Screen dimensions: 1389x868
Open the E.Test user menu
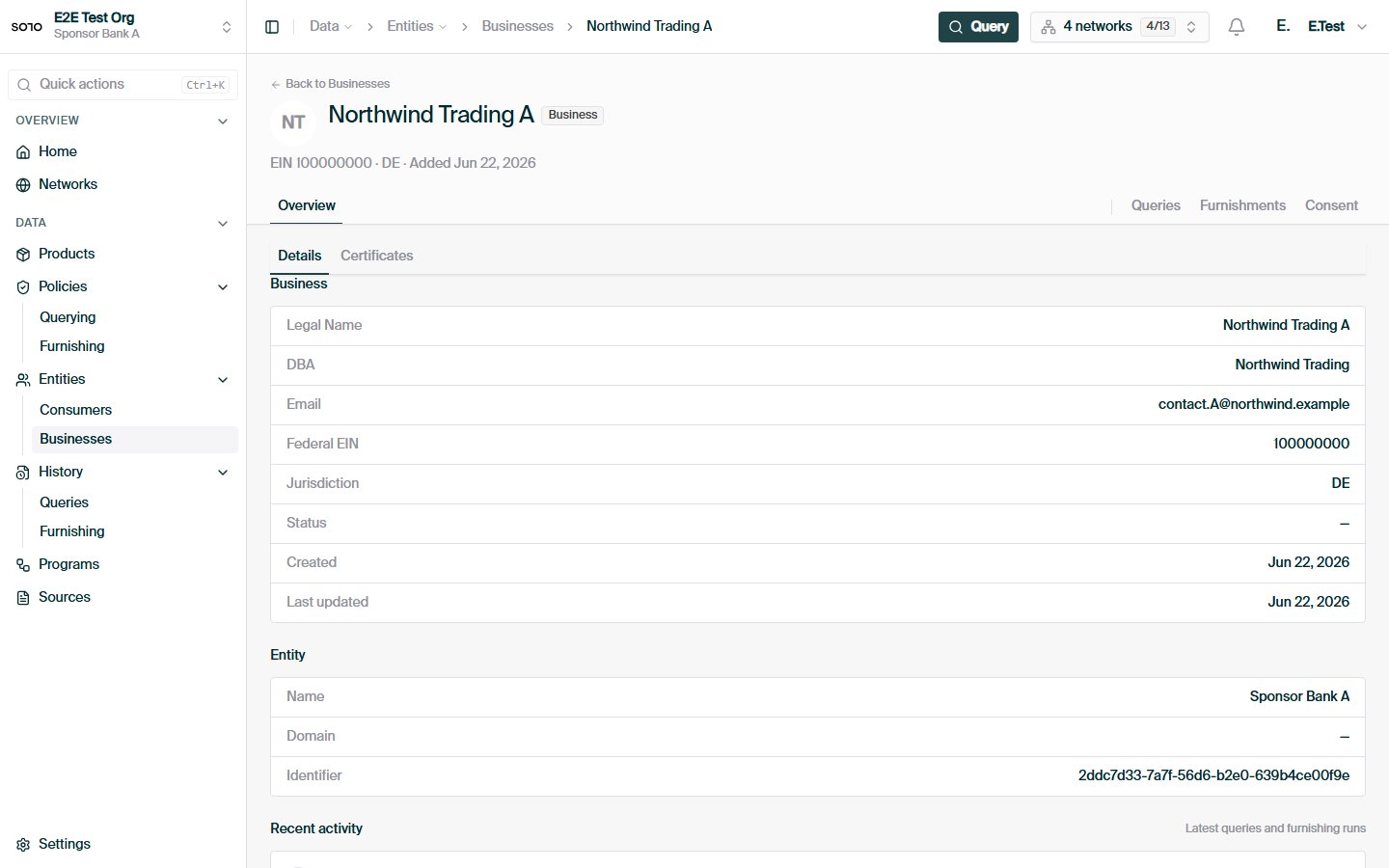[1338, 26]
